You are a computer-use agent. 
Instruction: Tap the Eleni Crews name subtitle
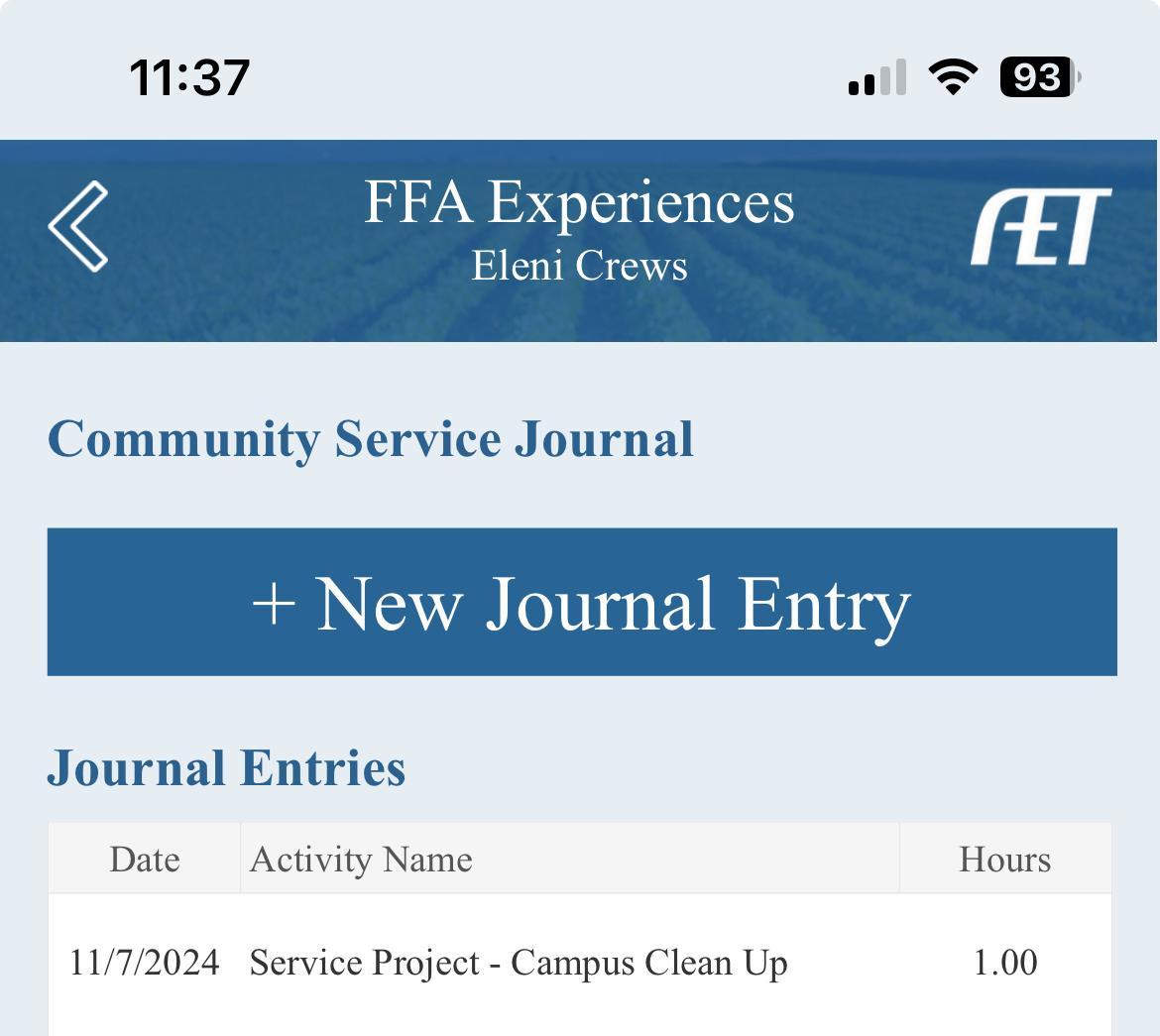579,266
